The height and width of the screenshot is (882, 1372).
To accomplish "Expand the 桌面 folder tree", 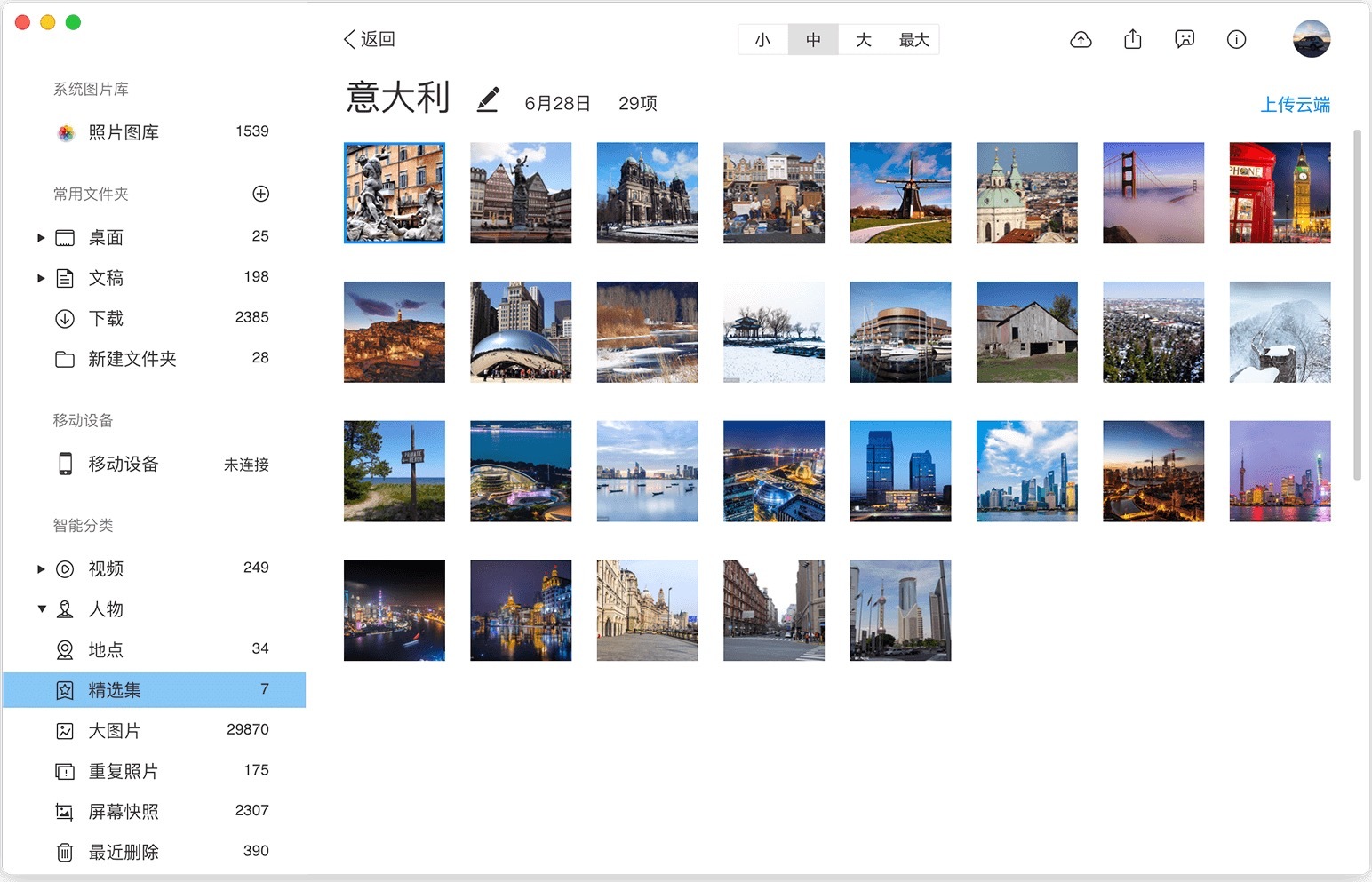I will [41, 238].
